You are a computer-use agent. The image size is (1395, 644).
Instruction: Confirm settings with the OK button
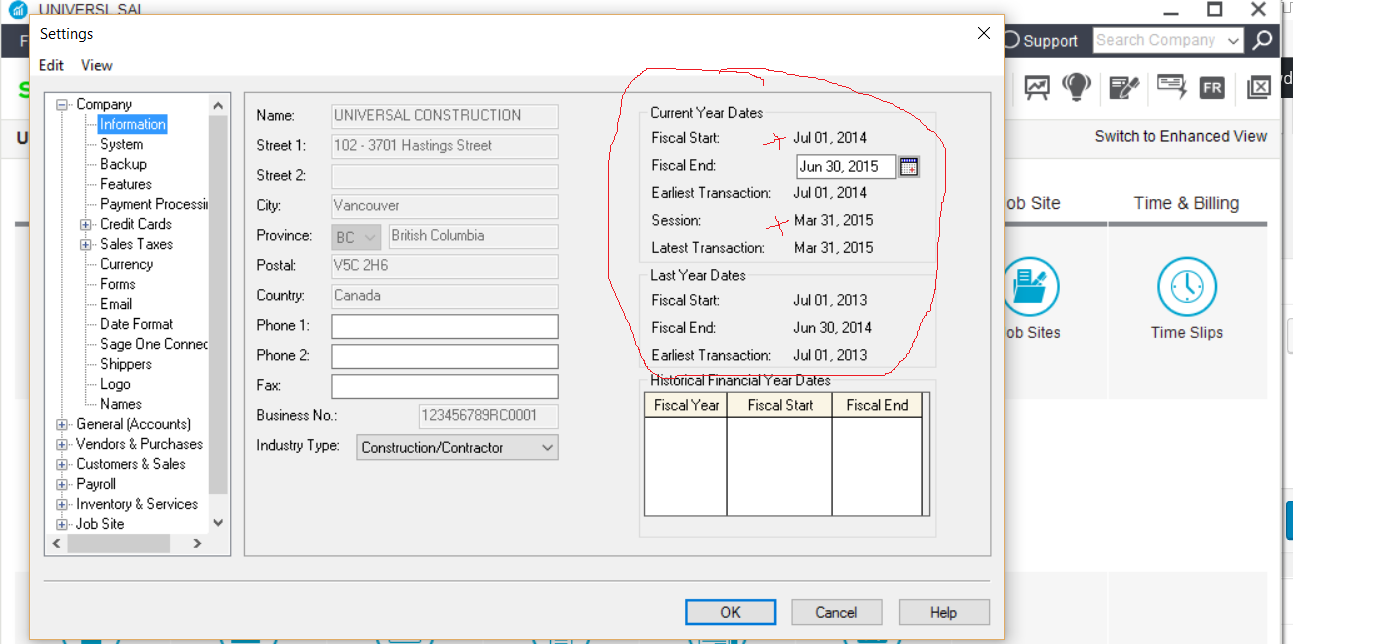coord(731,612)
